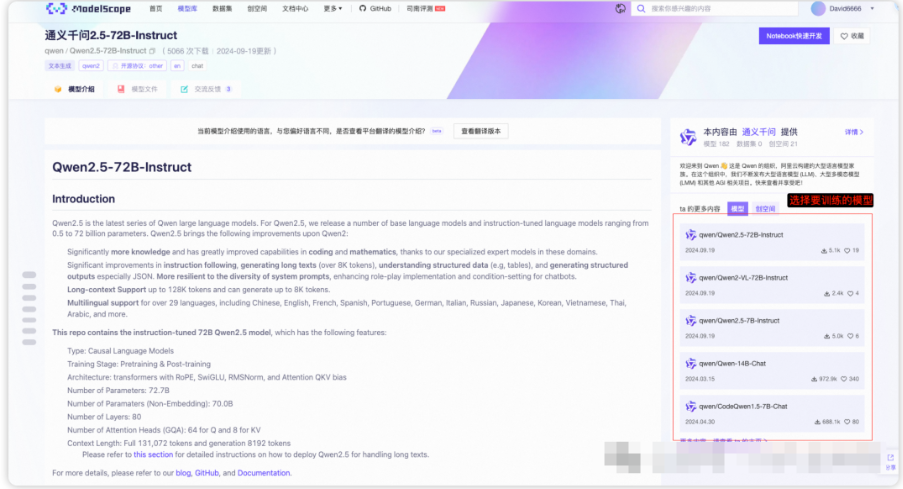Click the language switch globe icon
The image size is (903, 489).
[x=620, y=9]
